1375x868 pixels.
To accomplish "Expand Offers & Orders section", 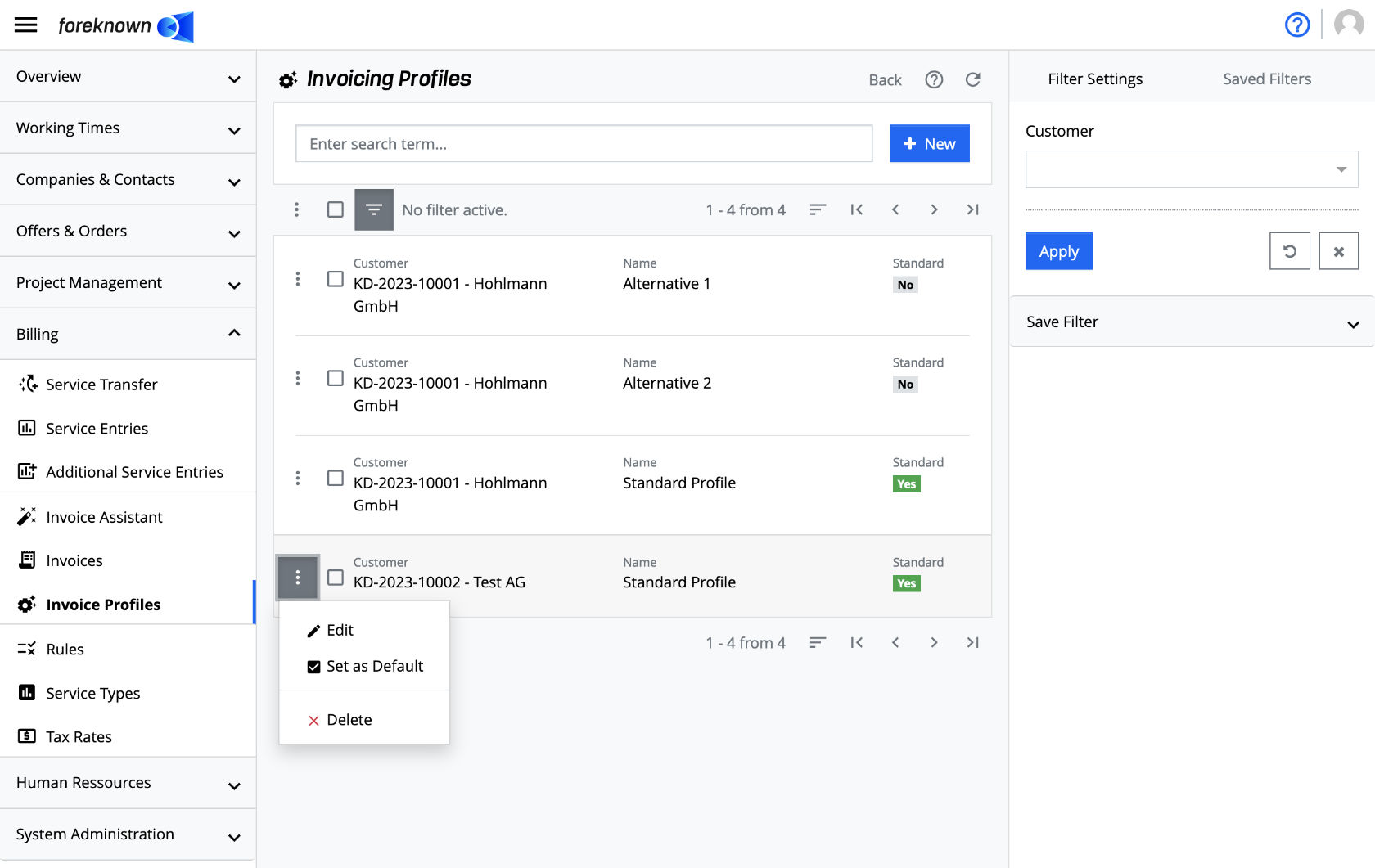I will (x=128, y=231).
